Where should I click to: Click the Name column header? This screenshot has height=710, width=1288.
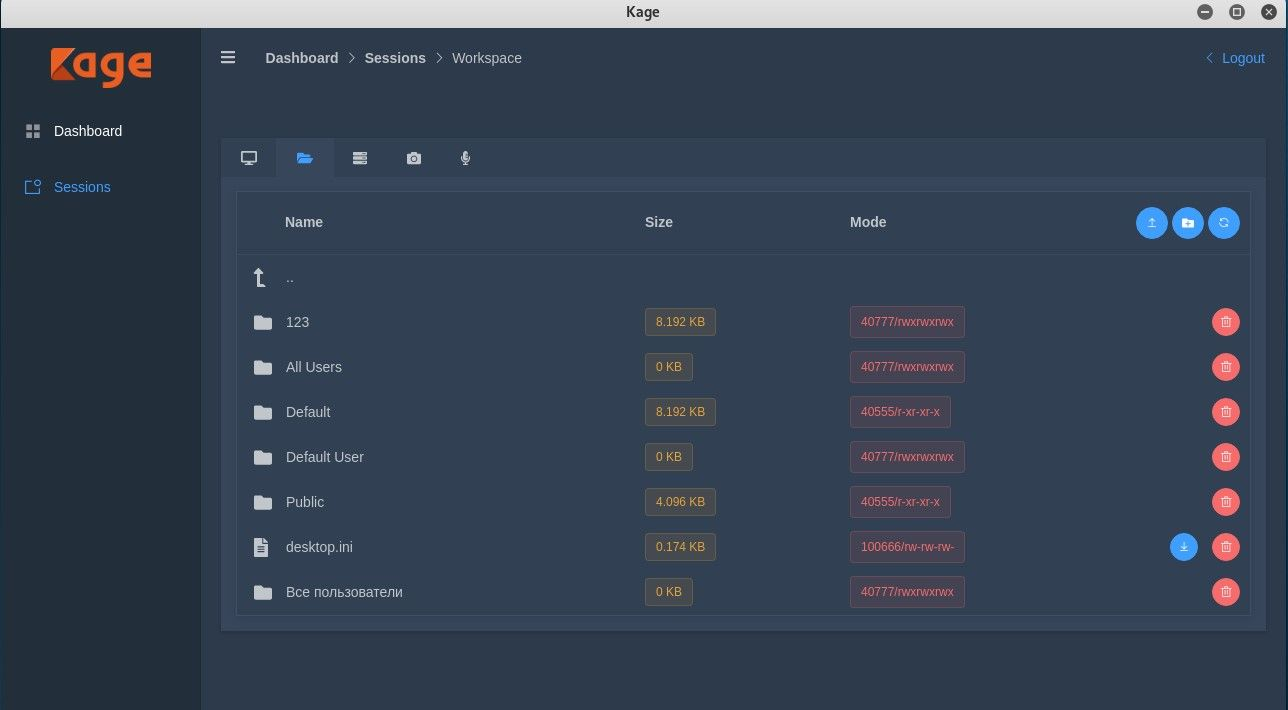pyautogui.click(x=304, y=222)
